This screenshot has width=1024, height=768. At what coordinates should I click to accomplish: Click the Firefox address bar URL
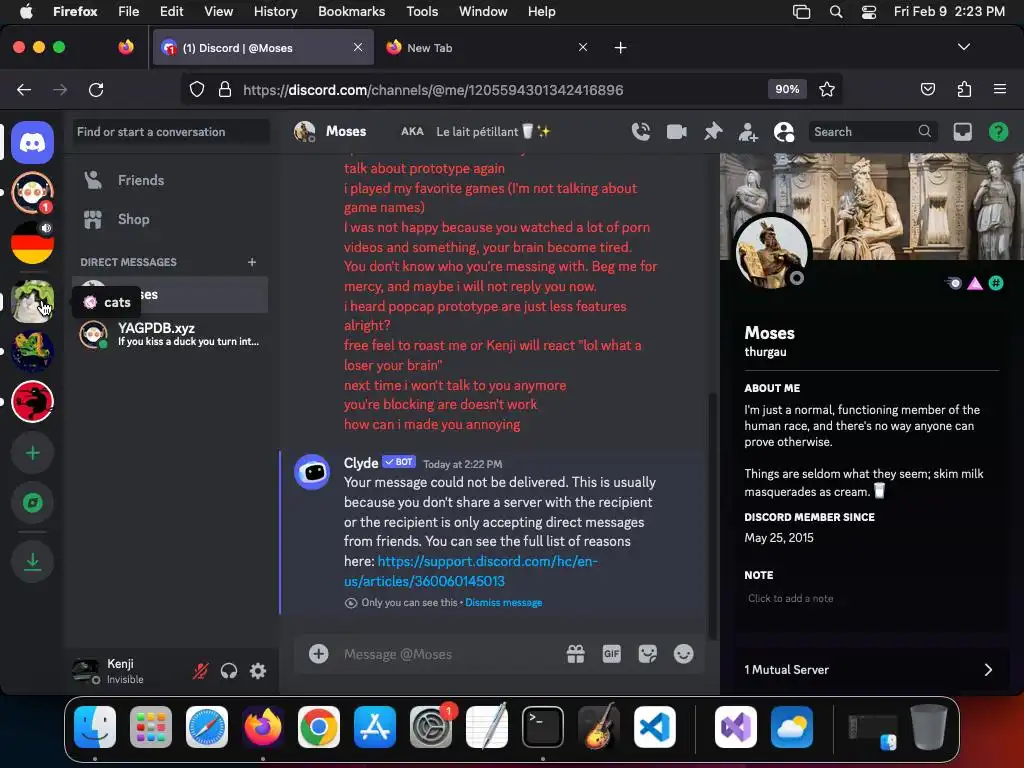(433, 89)
